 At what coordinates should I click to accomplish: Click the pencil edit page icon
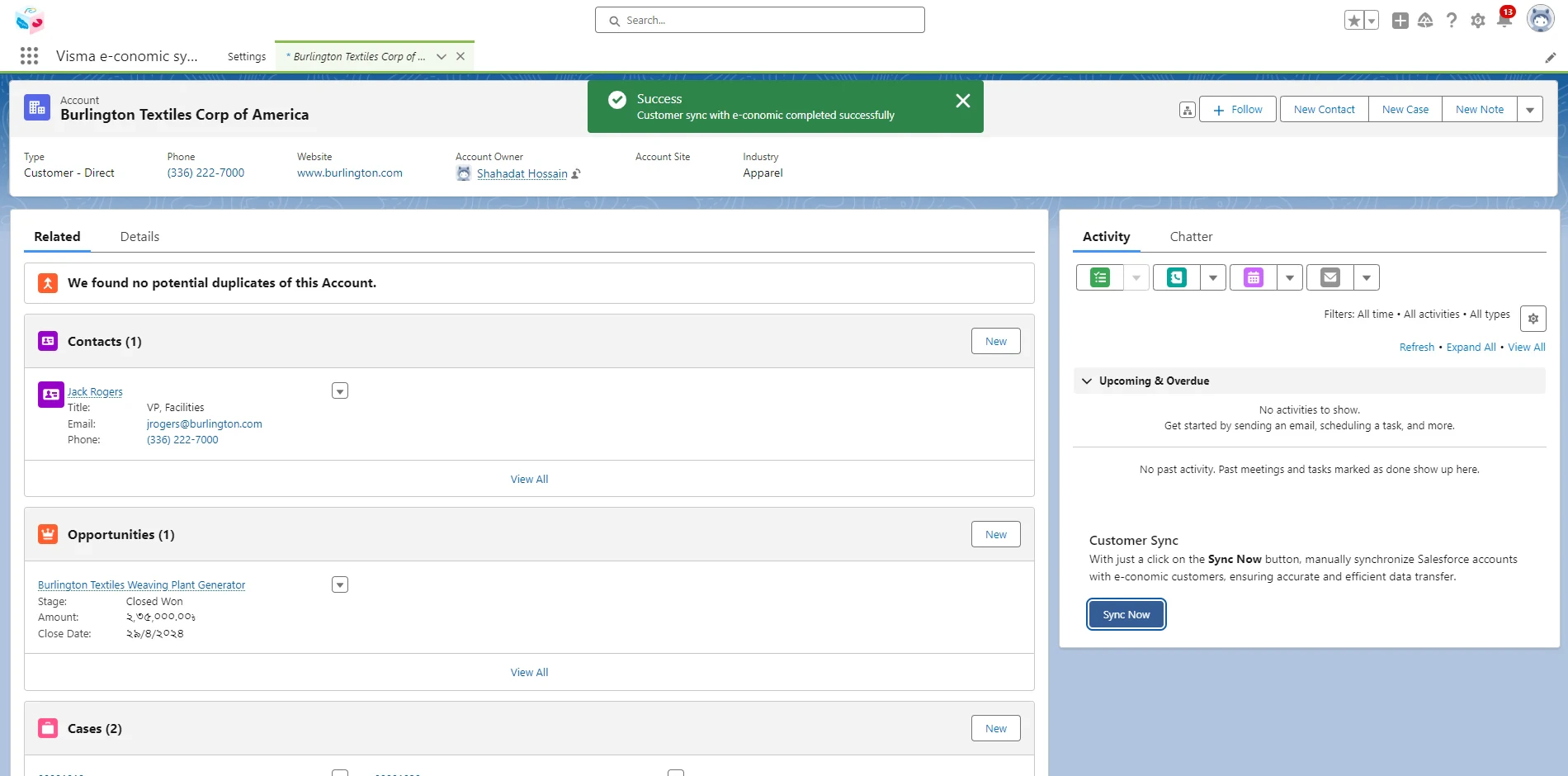coord(1551,57)
